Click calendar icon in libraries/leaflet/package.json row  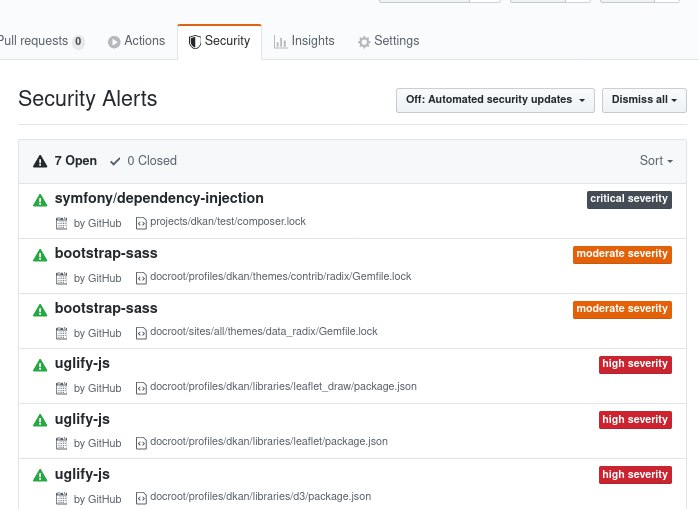tap(62, 443)
